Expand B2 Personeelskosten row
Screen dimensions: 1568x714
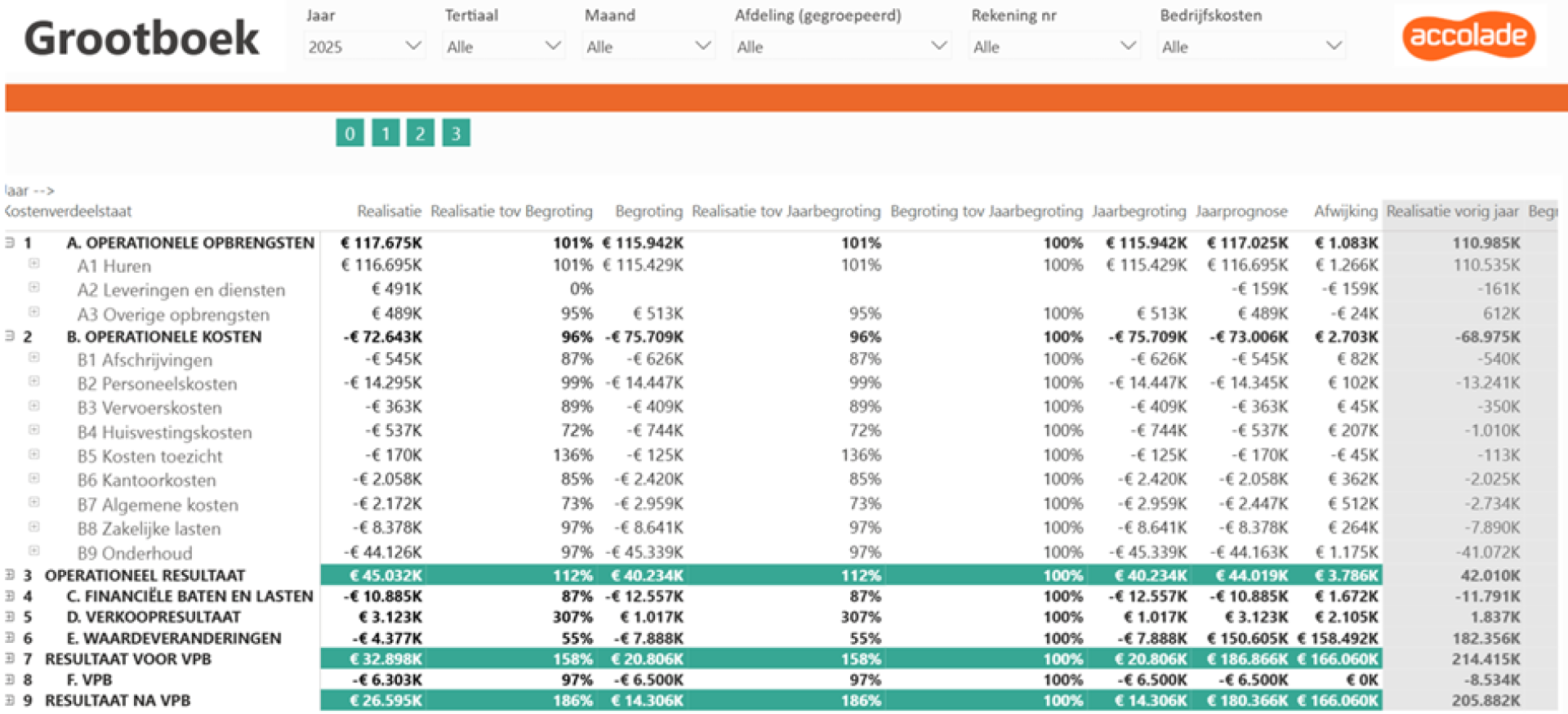[x=34, y=382]
